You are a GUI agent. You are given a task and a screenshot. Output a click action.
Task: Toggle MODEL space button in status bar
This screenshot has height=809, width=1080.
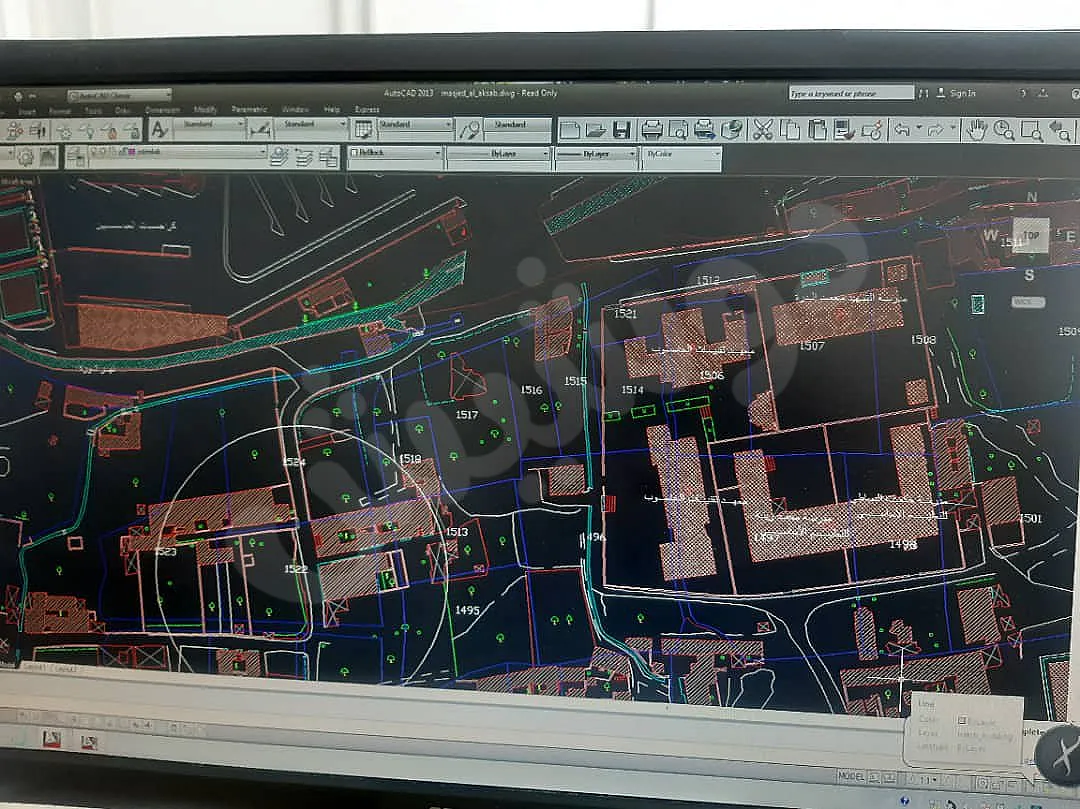(x=851, y=776)
